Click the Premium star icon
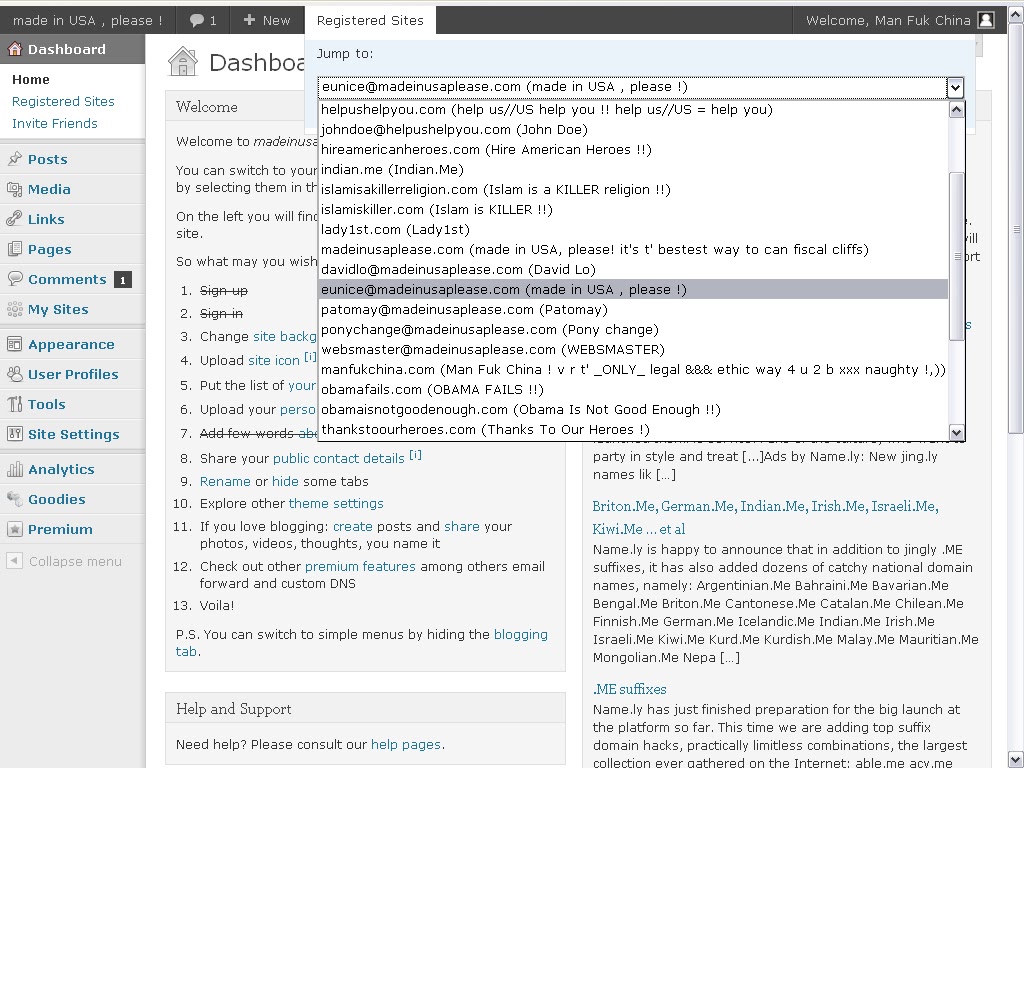1024x999 pixels. 14,529
